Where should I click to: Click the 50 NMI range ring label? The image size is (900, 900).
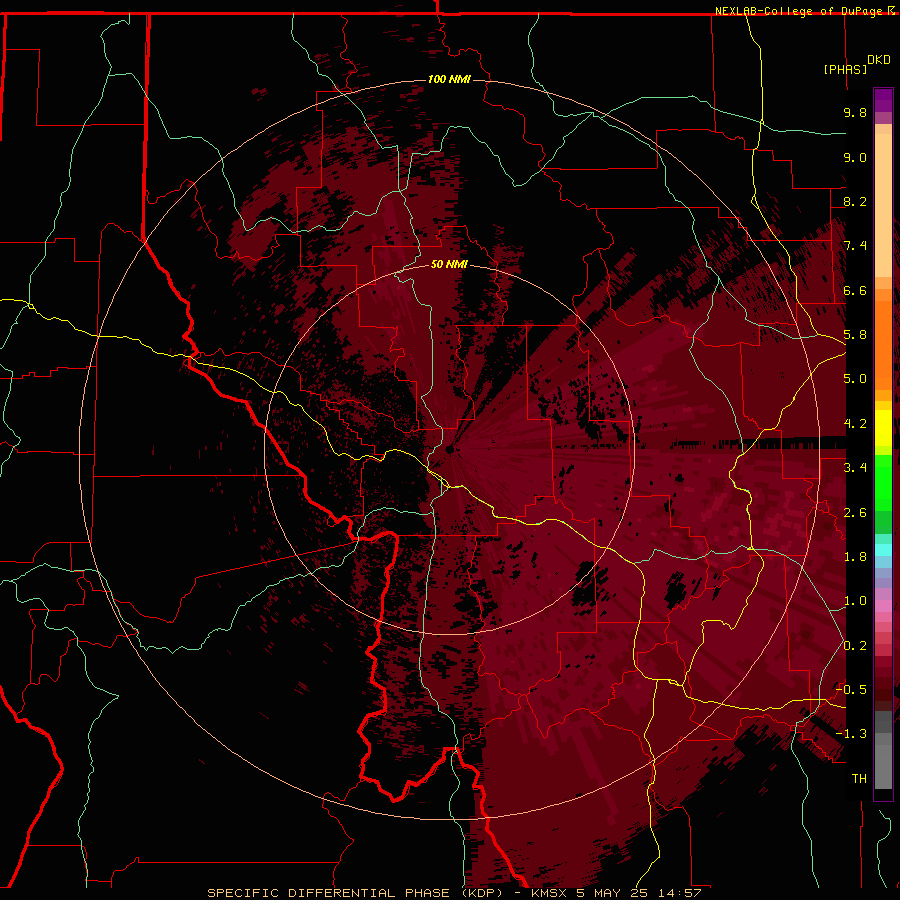pyautogui.click(x=449, y=264)
